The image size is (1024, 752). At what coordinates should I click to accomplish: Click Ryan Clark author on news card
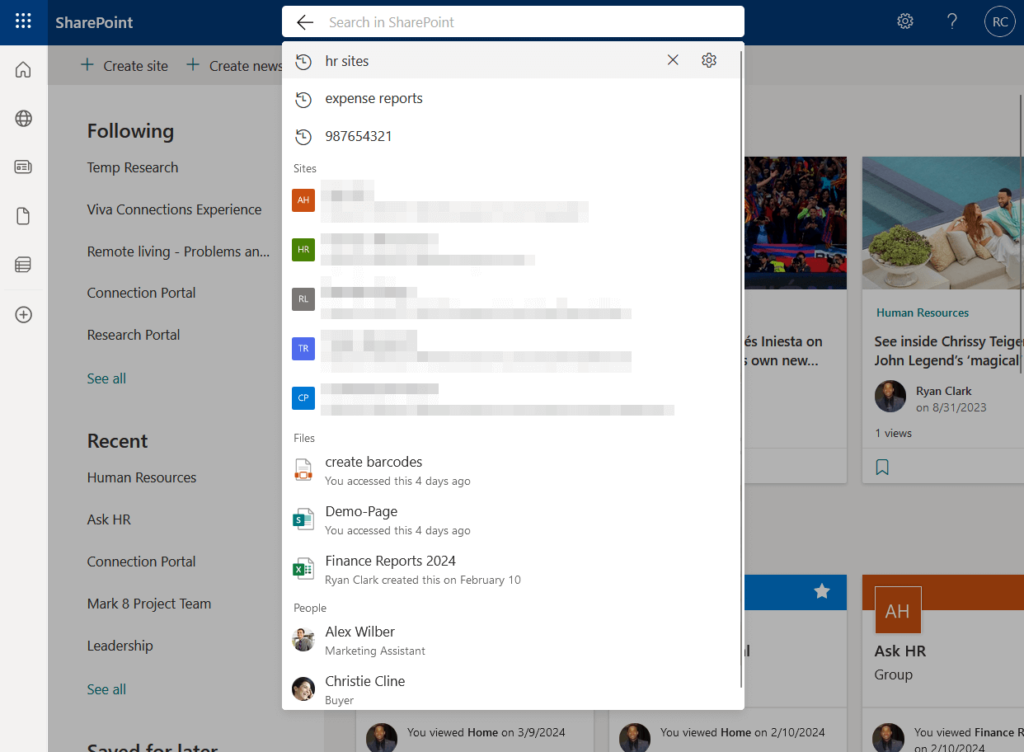click(943, 391)
